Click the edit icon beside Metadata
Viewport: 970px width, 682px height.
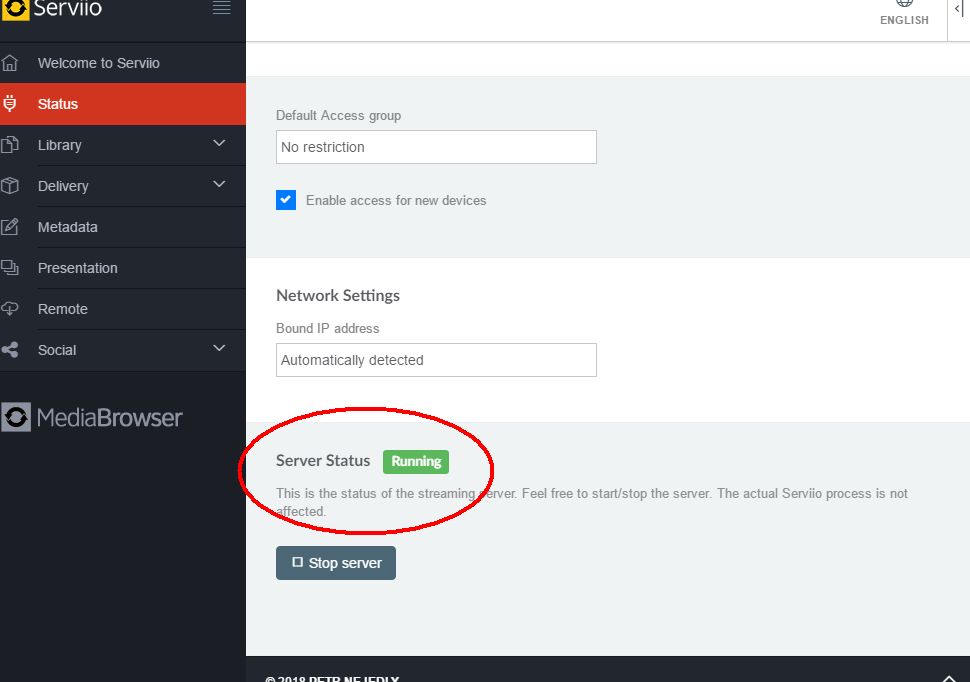(9, 227)
